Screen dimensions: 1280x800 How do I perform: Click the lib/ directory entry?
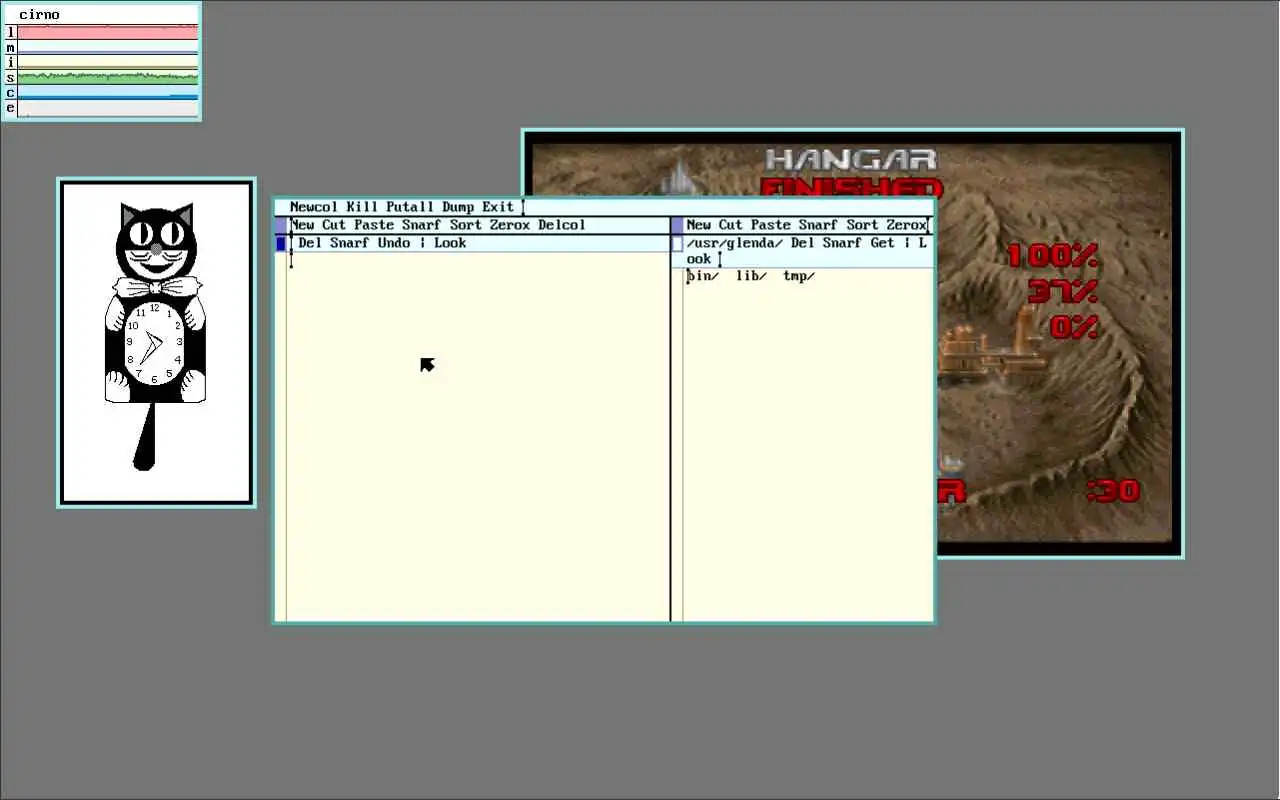(751, 276)
